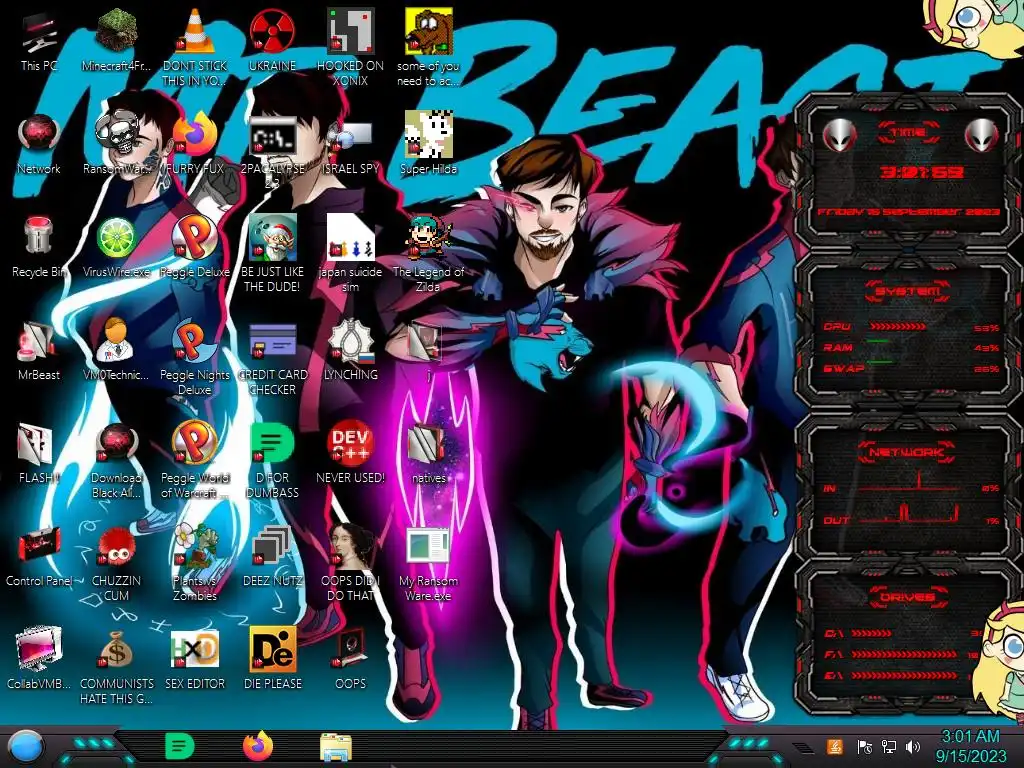Select the HxD SEX EDITOR icon
1024x768 pixels.
[x=194, y=649]
